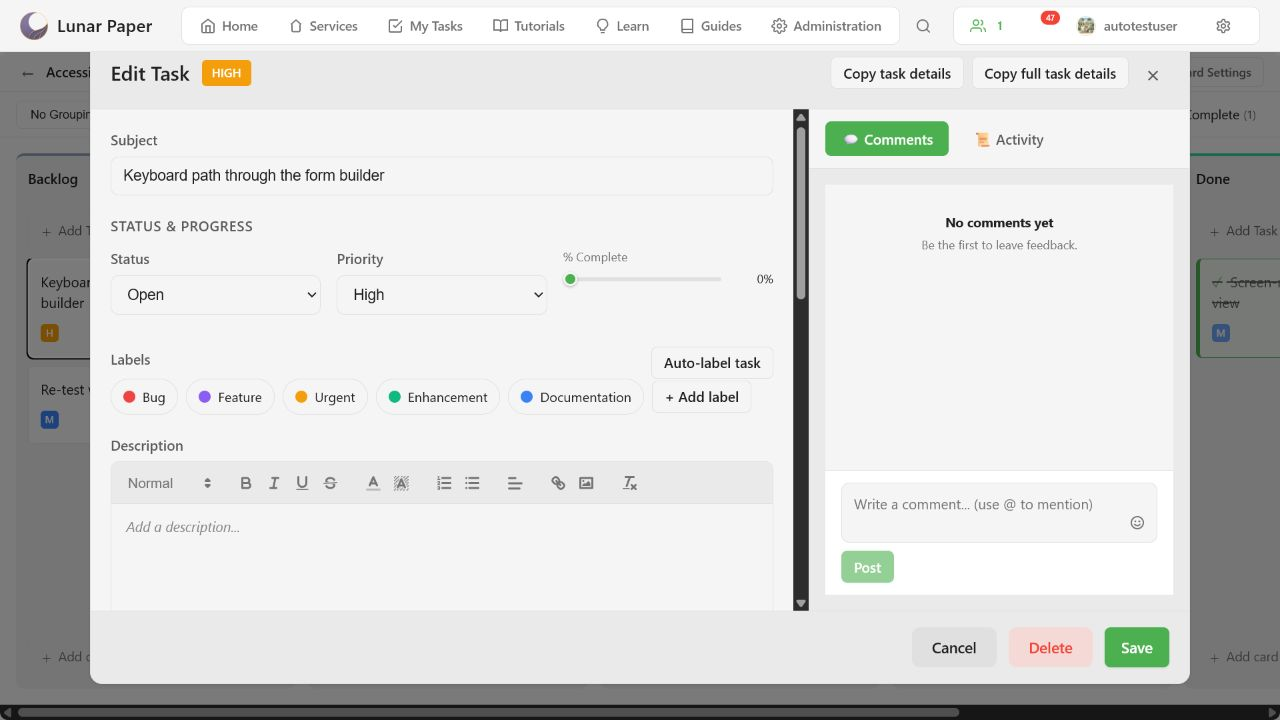This screenshot has width=1280, height=720.
Task: Click the Write a comment text box
Action: (x=999, y=513)
